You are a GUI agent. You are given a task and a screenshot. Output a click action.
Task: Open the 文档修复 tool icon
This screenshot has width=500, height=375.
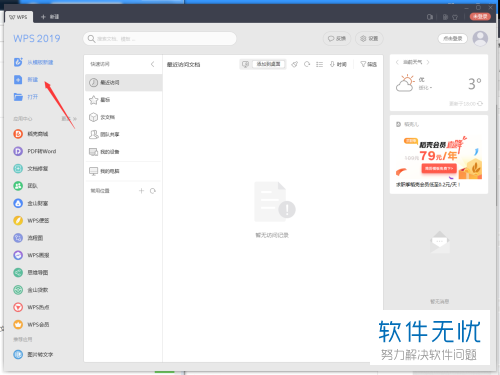pyautogui.click(x=18, y=168)
